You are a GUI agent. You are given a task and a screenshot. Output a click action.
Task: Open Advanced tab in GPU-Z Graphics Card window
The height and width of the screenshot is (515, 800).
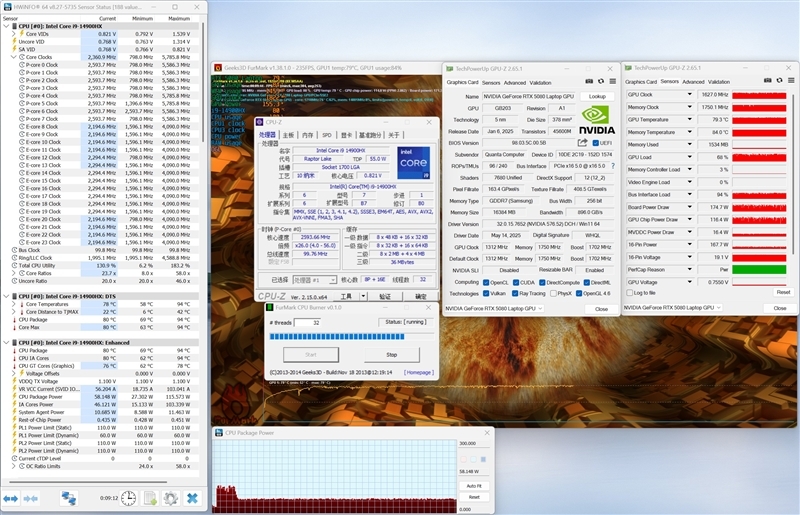pos(514,83)
